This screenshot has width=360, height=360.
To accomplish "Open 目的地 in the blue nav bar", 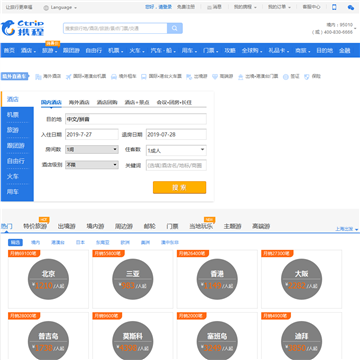I will click(x=324, y=51).
